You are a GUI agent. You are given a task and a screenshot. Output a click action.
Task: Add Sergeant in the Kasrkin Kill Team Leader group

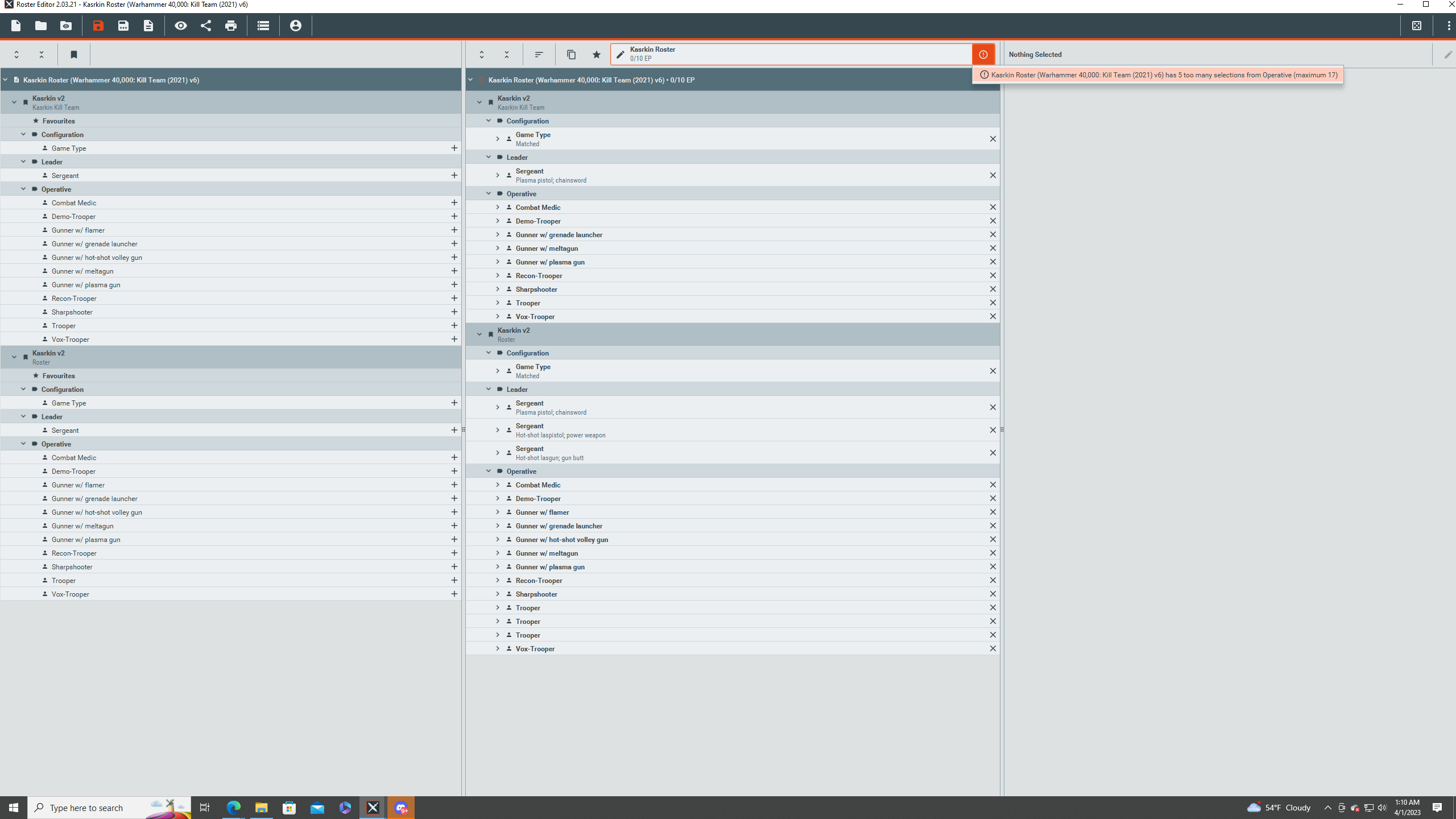454,175
